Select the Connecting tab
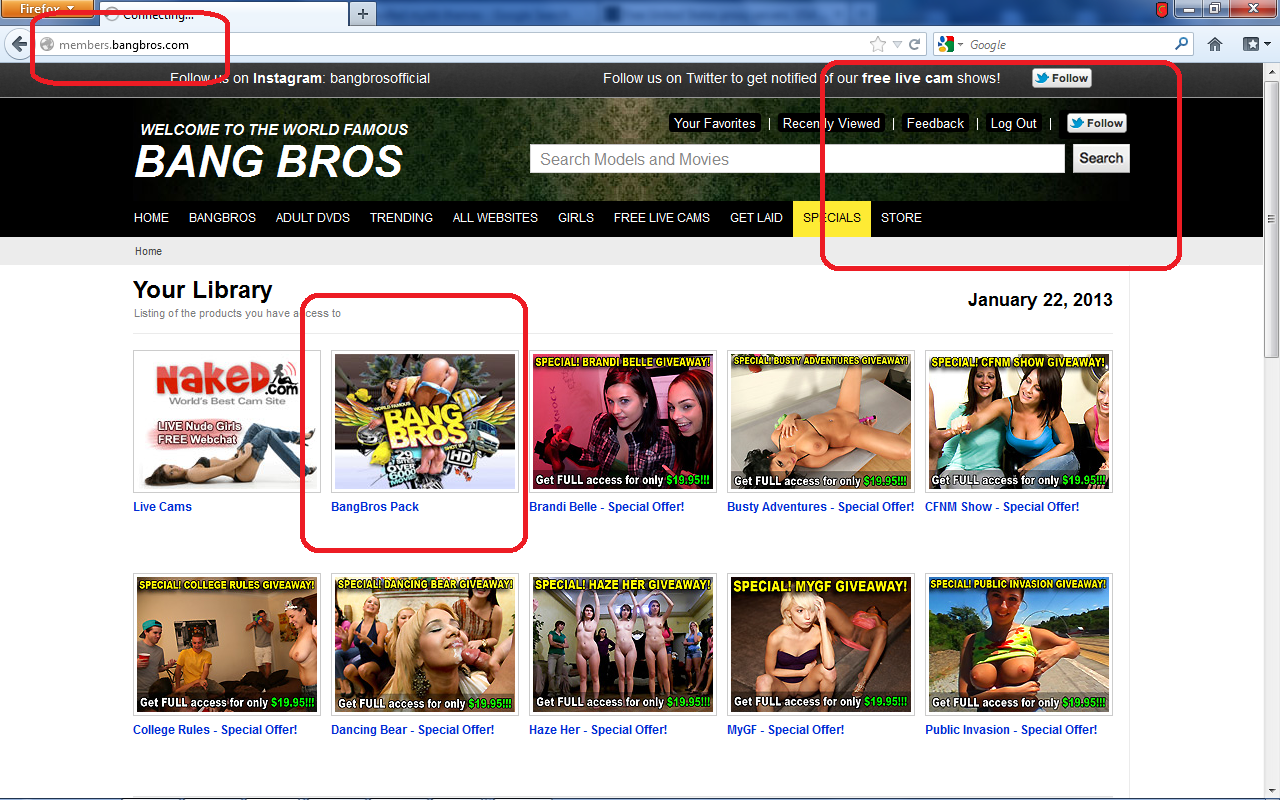This screenshot has height=800, width=1280. pos(223,15)
